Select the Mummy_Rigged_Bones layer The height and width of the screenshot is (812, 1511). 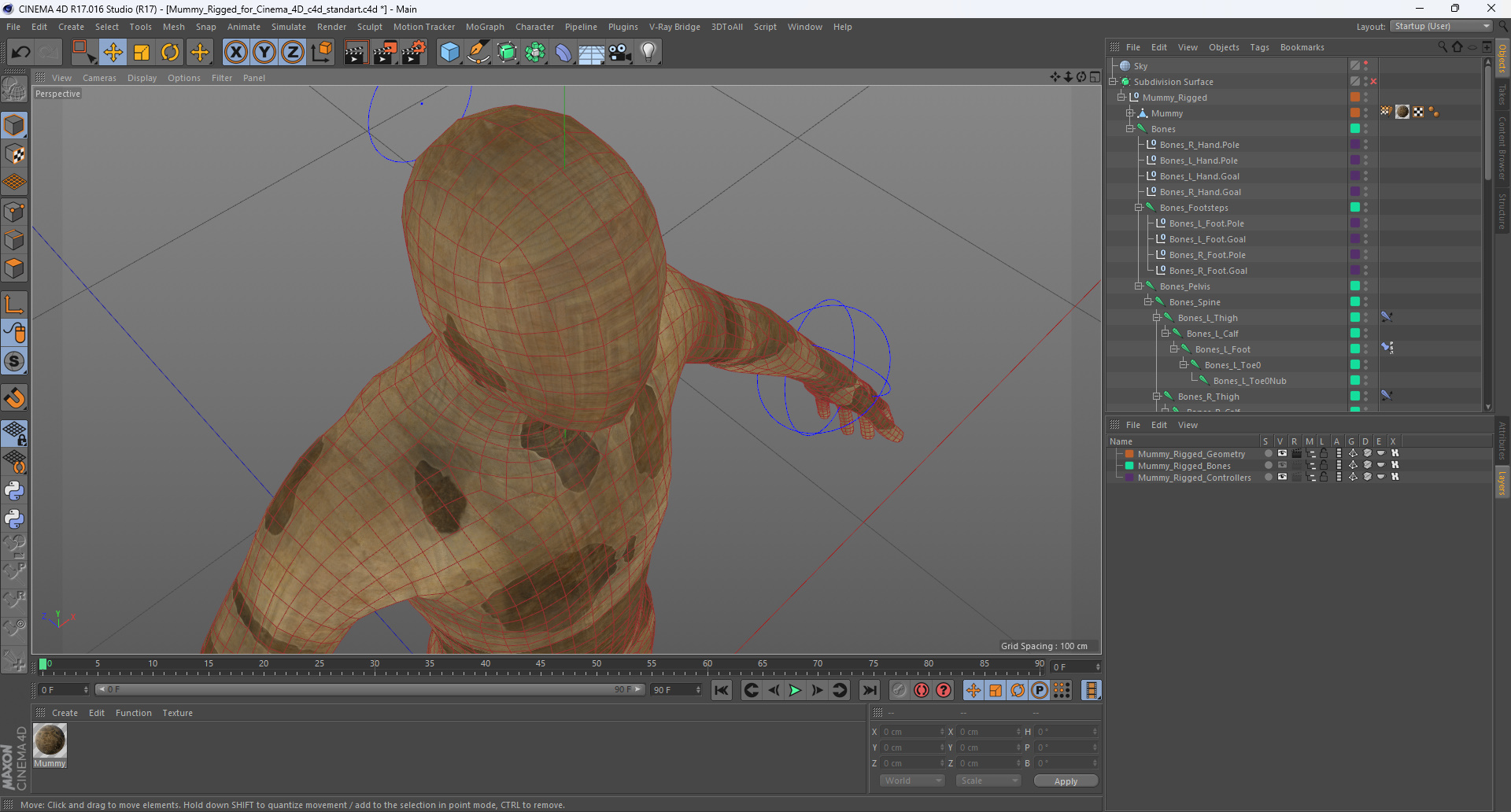(x=1184, y=466)
